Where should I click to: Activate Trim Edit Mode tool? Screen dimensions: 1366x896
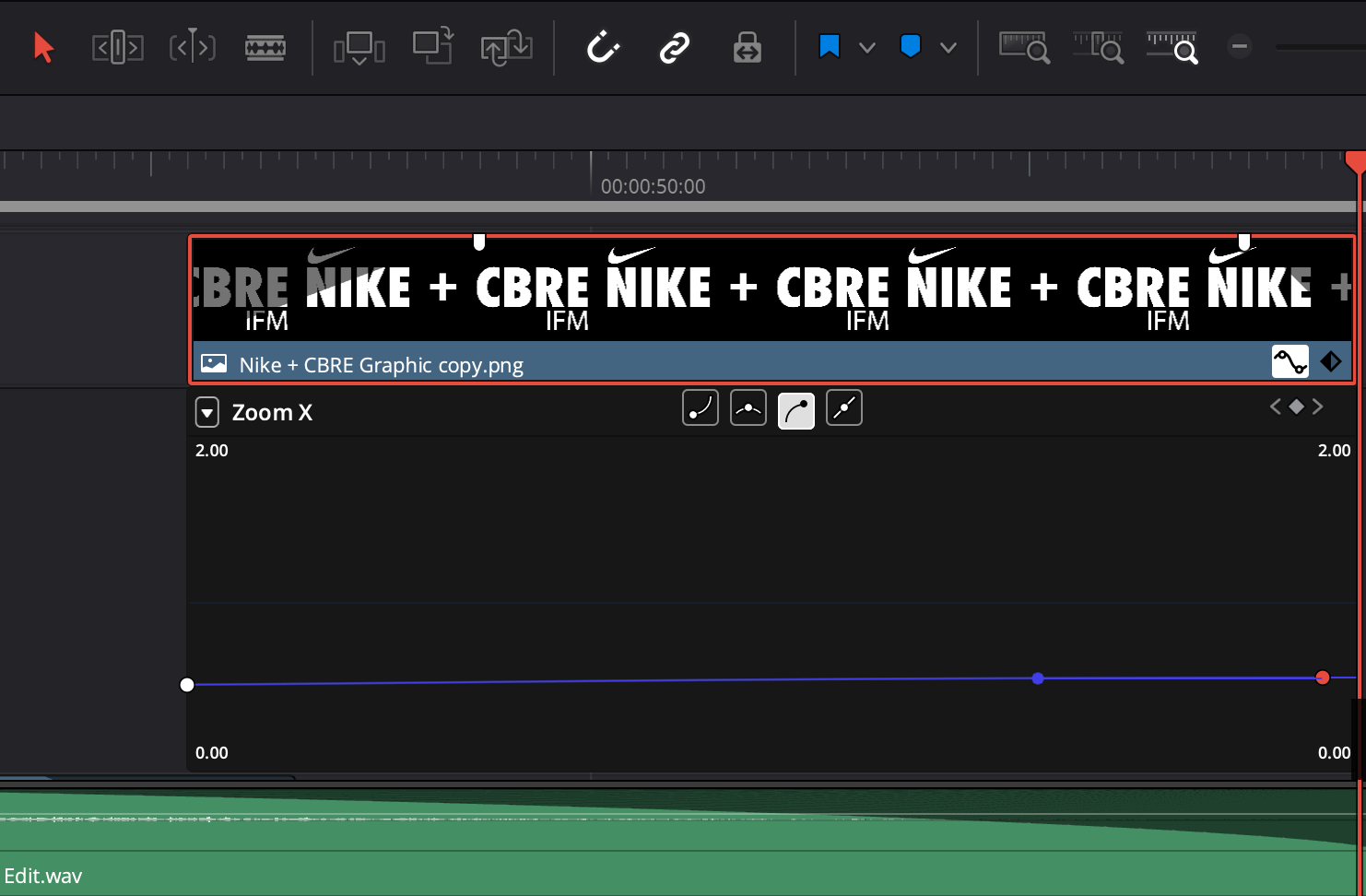[x=118, y=47]
